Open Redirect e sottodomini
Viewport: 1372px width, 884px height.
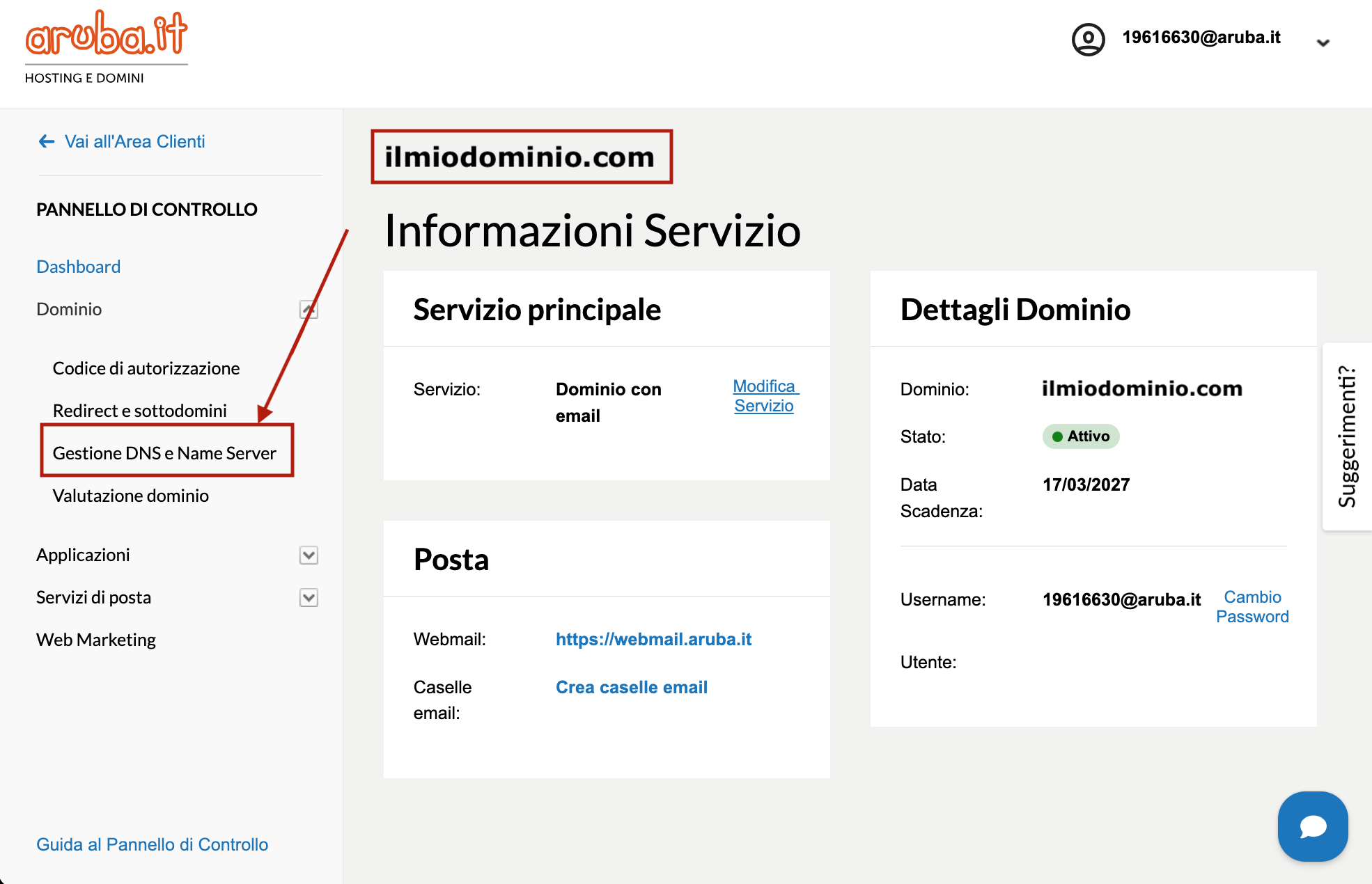tap(140, 411)
